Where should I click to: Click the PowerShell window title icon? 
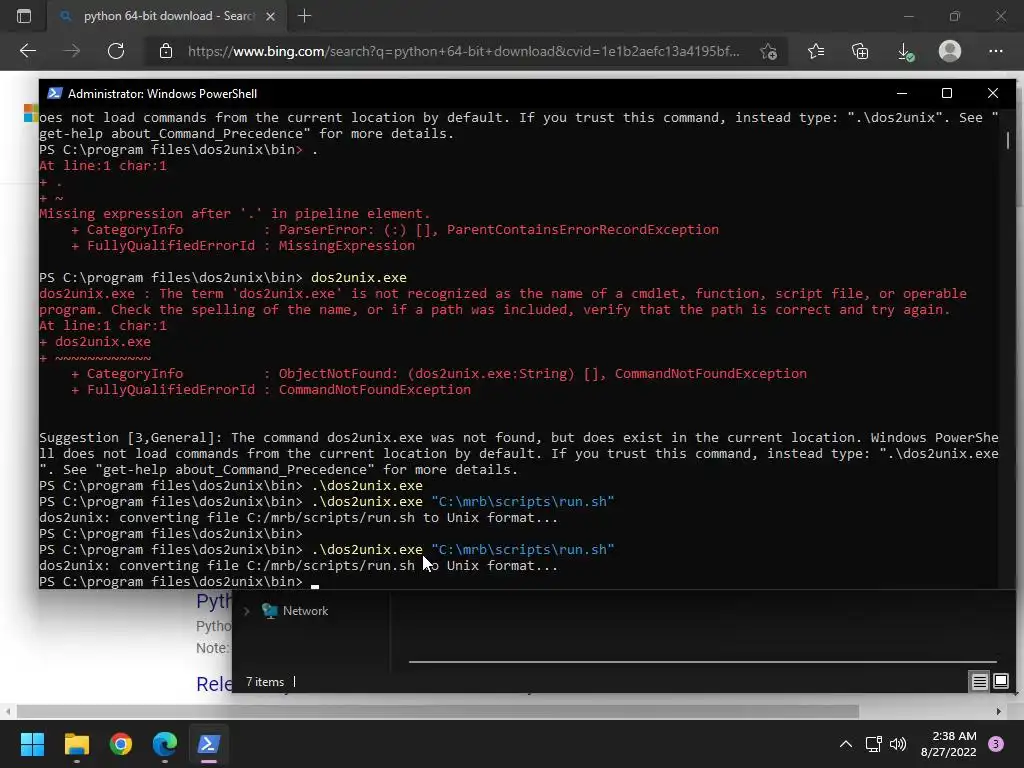(x=55, y=93)
